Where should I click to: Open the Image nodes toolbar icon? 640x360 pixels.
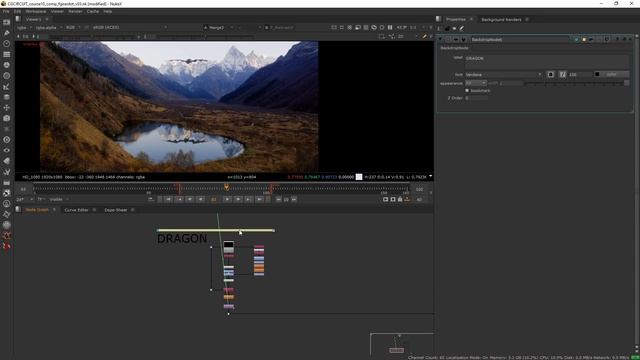(x=7, y=22)
